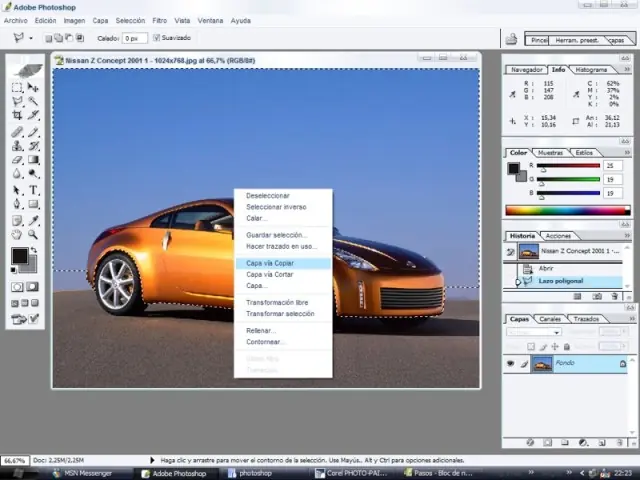Switch to the Canales tab
640x480 pixels.
(x=550, y=319)
